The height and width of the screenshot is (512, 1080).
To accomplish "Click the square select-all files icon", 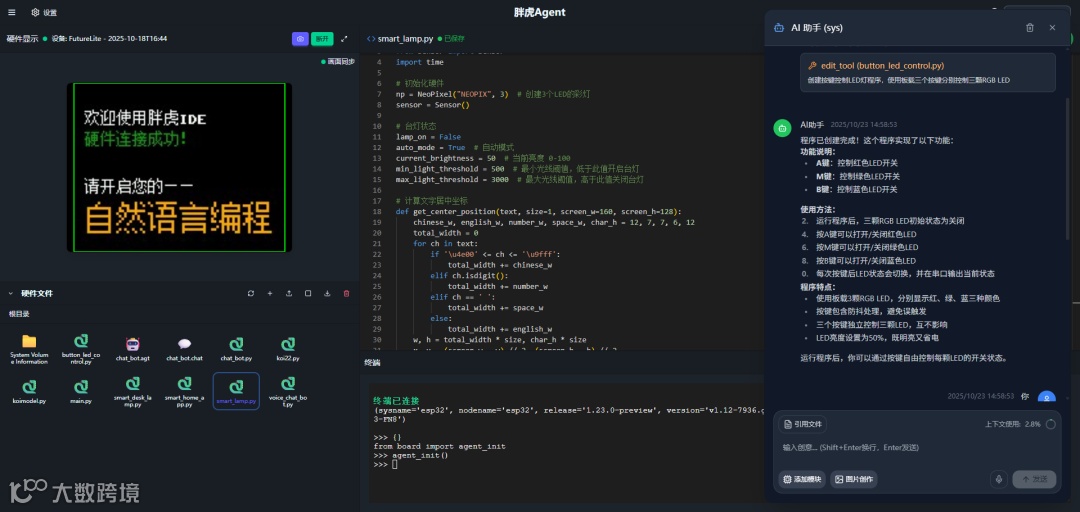I will coord(308,293).
